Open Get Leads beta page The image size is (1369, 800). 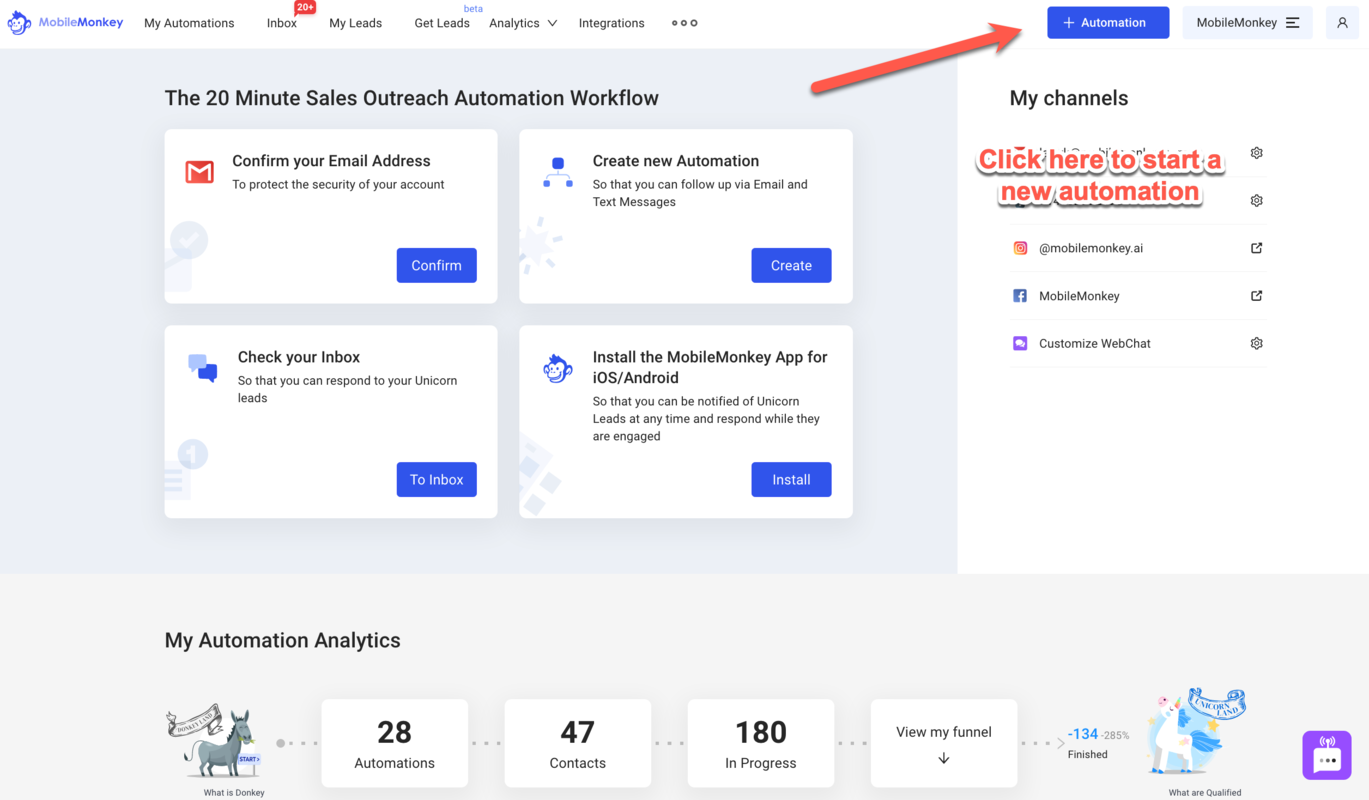pos(442,23)
